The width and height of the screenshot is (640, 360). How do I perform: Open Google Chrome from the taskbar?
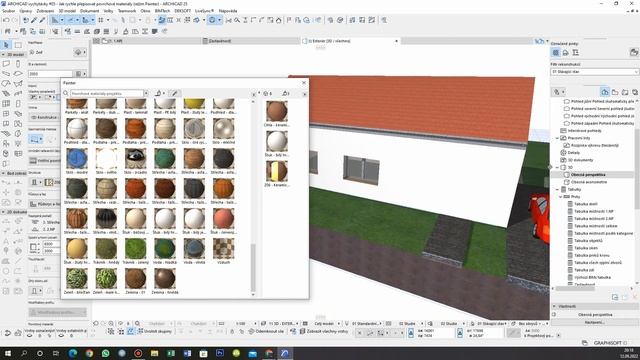coord(89,353)
